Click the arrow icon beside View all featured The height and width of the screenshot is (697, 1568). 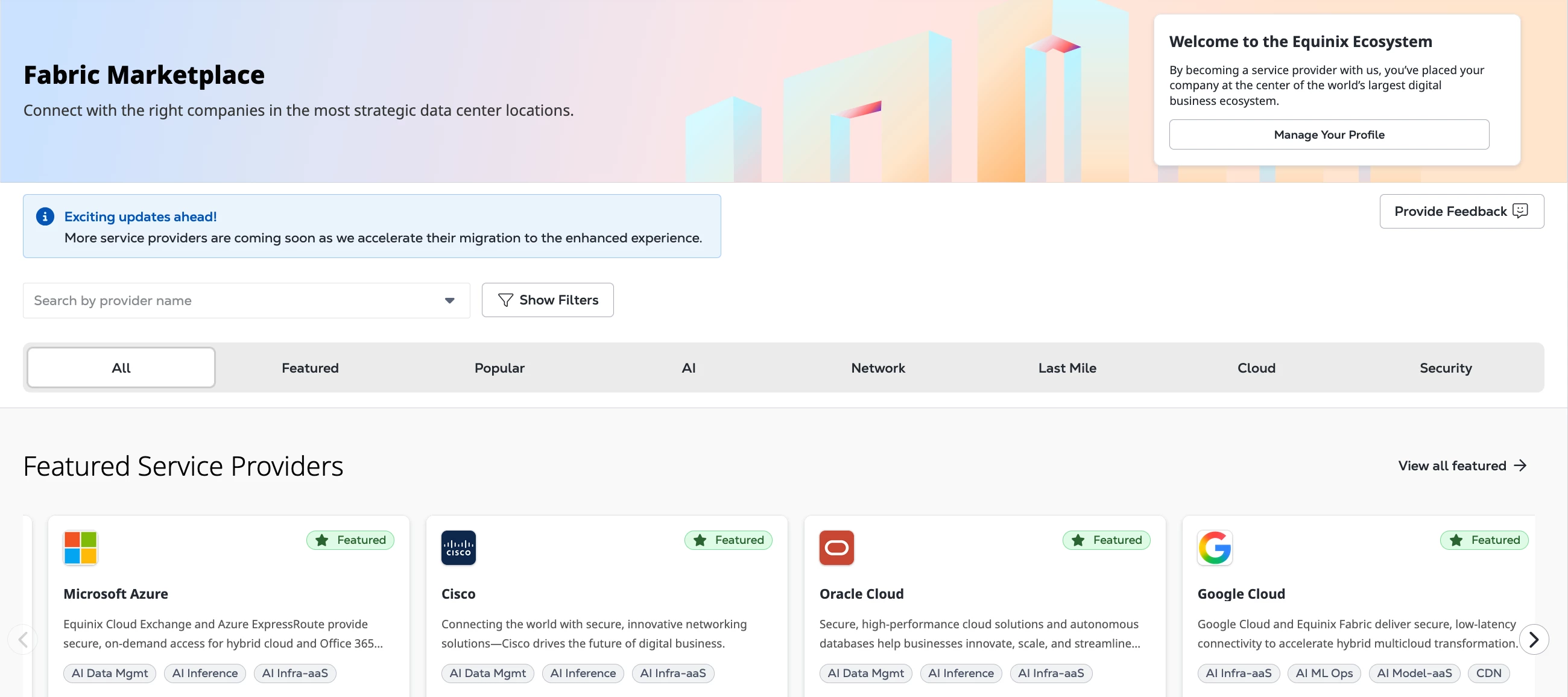click(x=1520, y=465)
